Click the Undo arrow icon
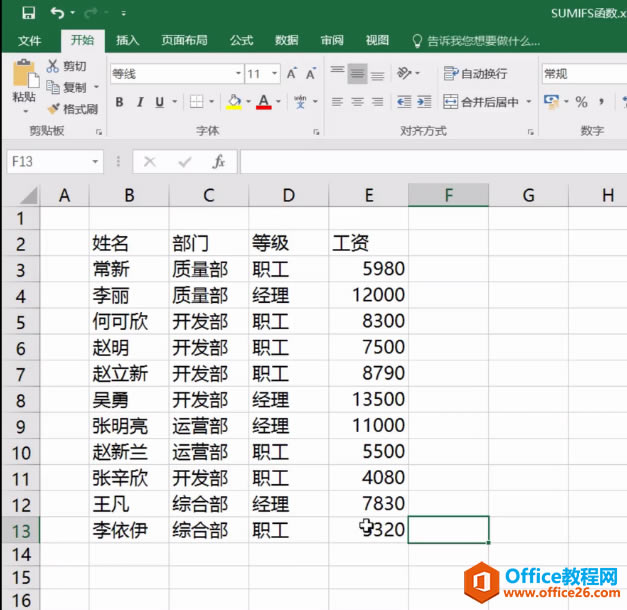The height and width of the screenshot is (610, 627). click(x=57, y=13)
